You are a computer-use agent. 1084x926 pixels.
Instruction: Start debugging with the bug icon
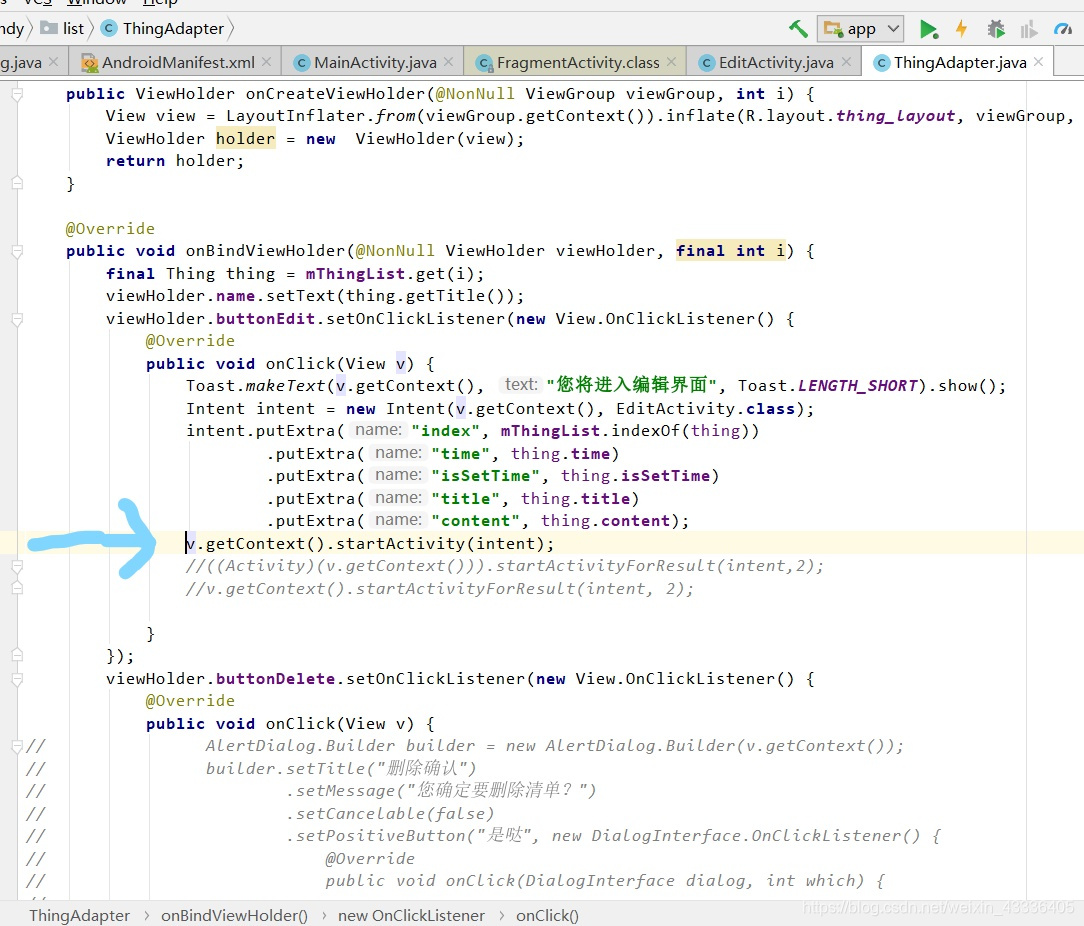tap(996, 29)
